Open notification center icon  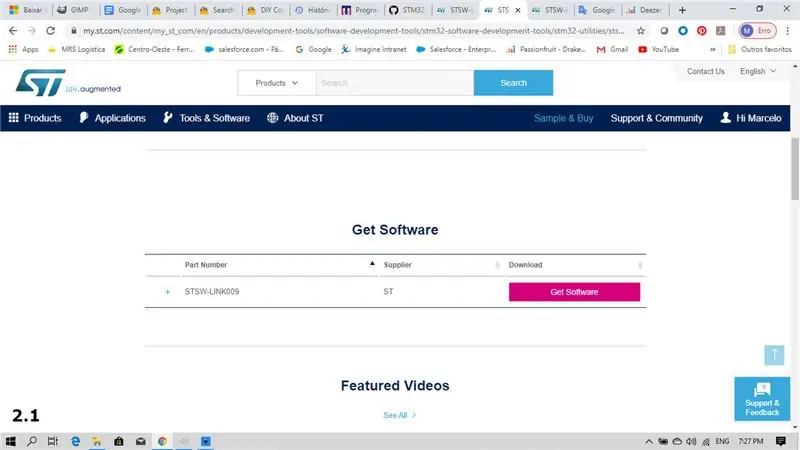coord(781,441)
